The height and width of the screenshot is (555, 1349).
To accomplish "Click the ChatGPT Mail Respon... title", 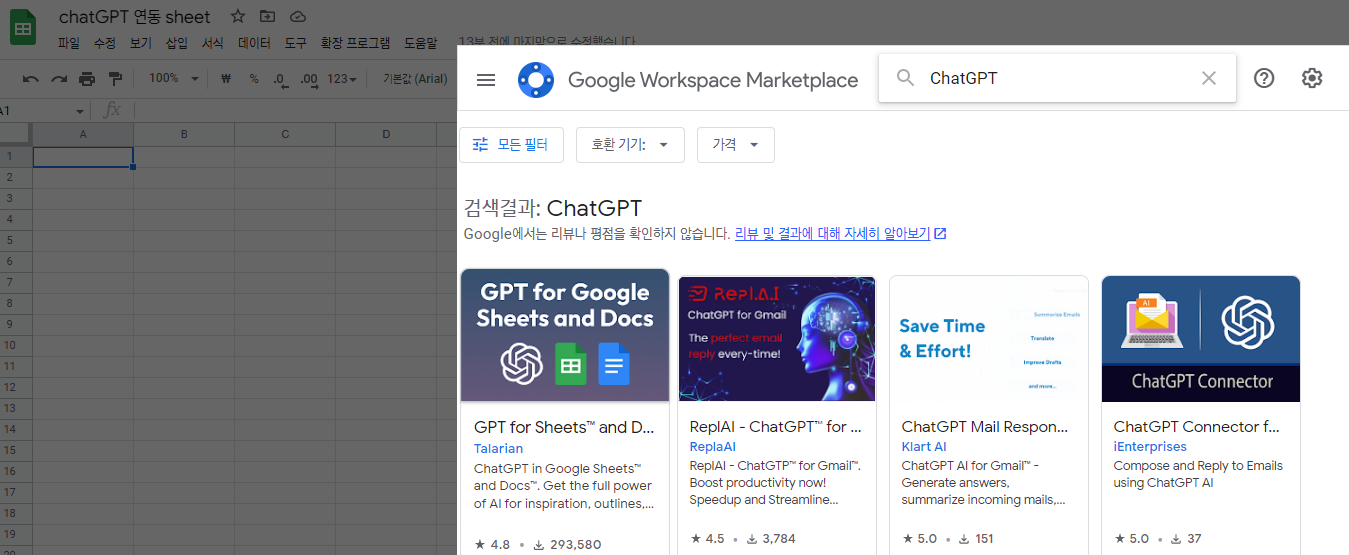I will click(985, 426).
